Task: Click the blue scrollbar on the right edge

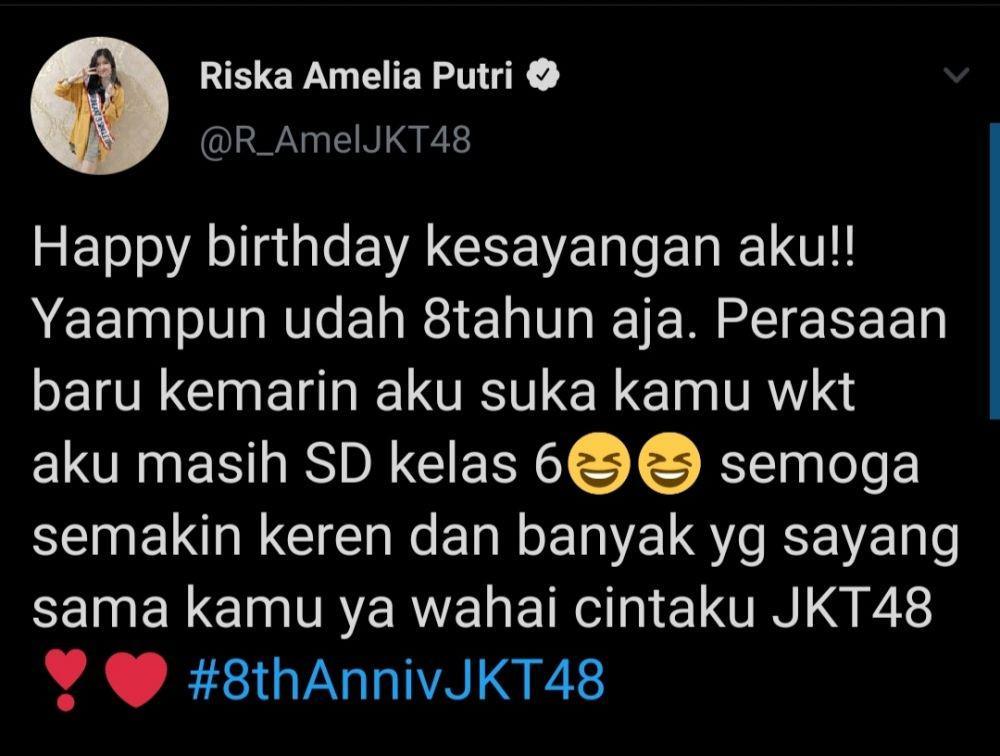Action: click(x=994, y=271)
